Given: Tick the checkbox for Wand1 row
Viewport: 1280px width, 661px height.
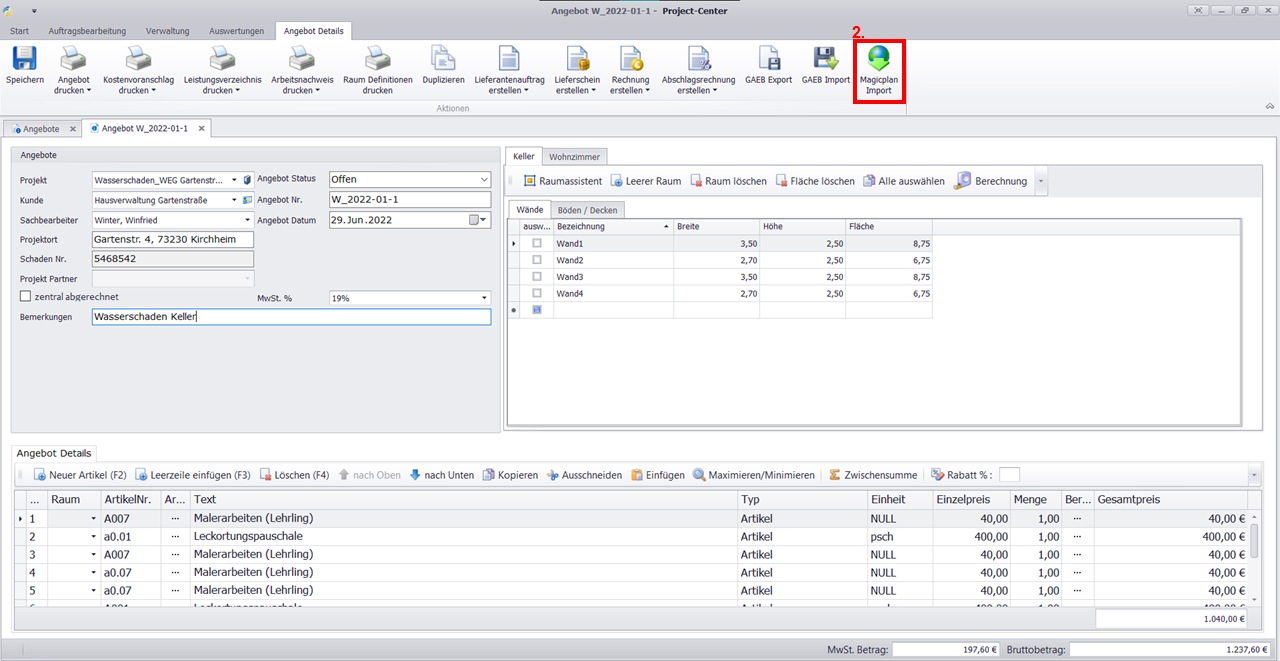Looking at the screenshot, I should tap(537, 244).
